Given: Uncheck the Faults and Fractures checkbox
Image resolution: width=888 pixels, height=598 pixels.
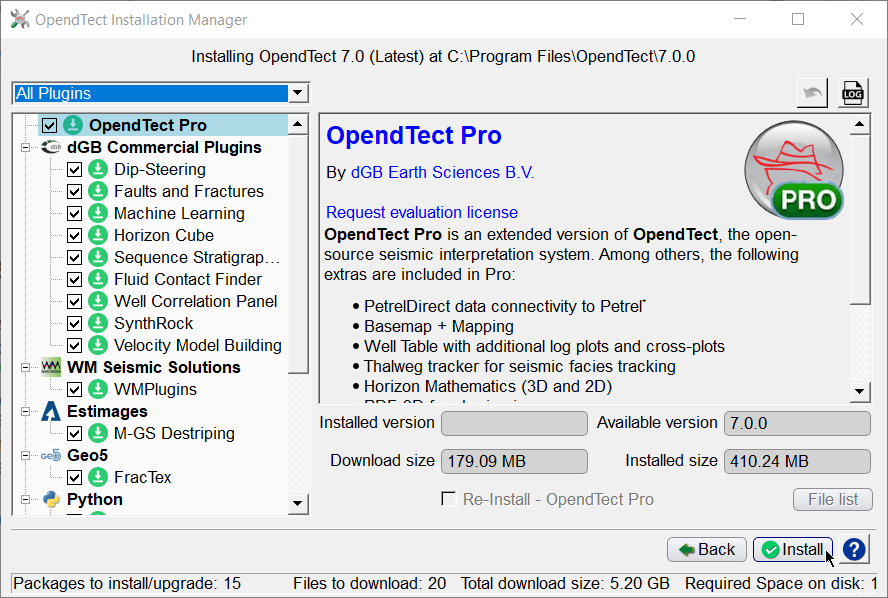Looking at the screenshot, I should [74, 191].
